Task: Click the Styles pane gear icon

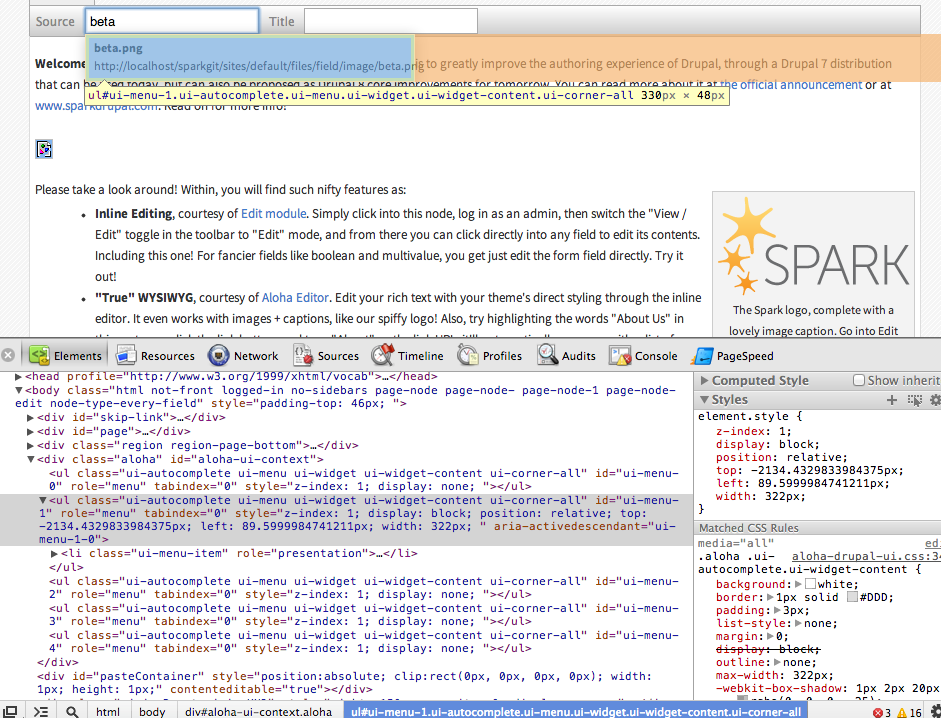Action: click(935, 400)
